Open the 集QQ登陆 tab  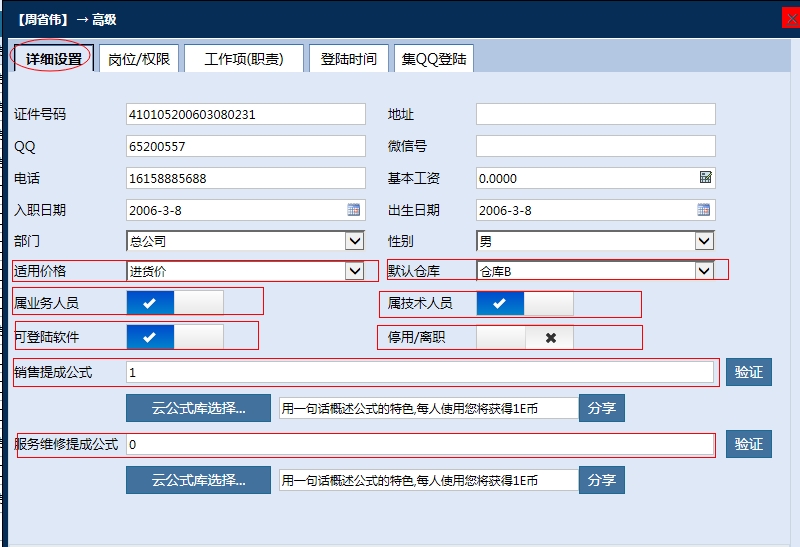pyautogui.click(x=434, y=58)
